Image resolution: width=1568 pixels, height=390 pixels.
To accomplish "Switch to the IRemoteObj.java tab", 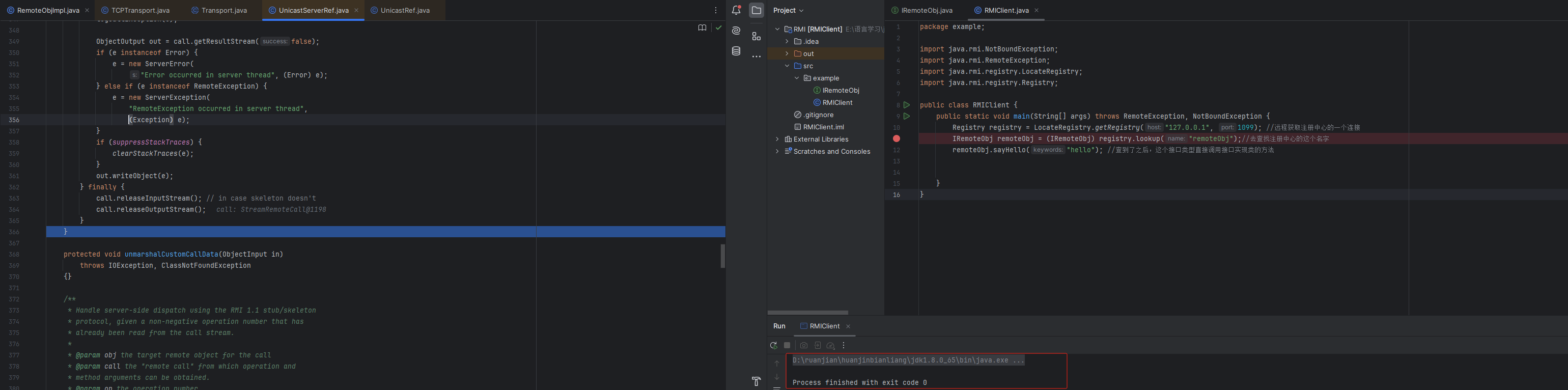I will tap(927, 10).
